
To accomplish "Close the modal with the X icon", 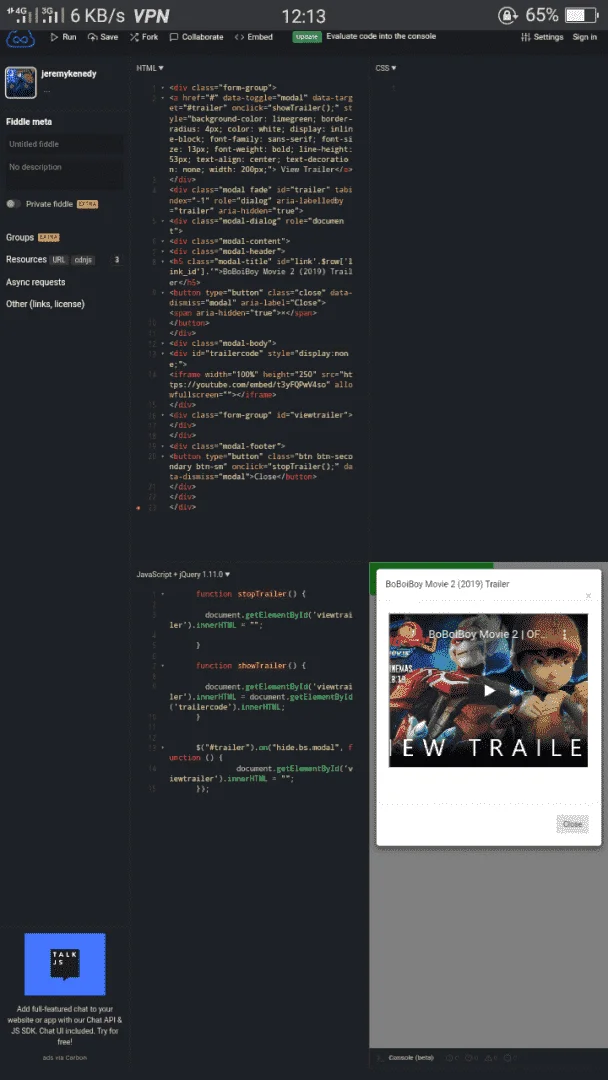I will pyautogui.click(x=588, y=596).
